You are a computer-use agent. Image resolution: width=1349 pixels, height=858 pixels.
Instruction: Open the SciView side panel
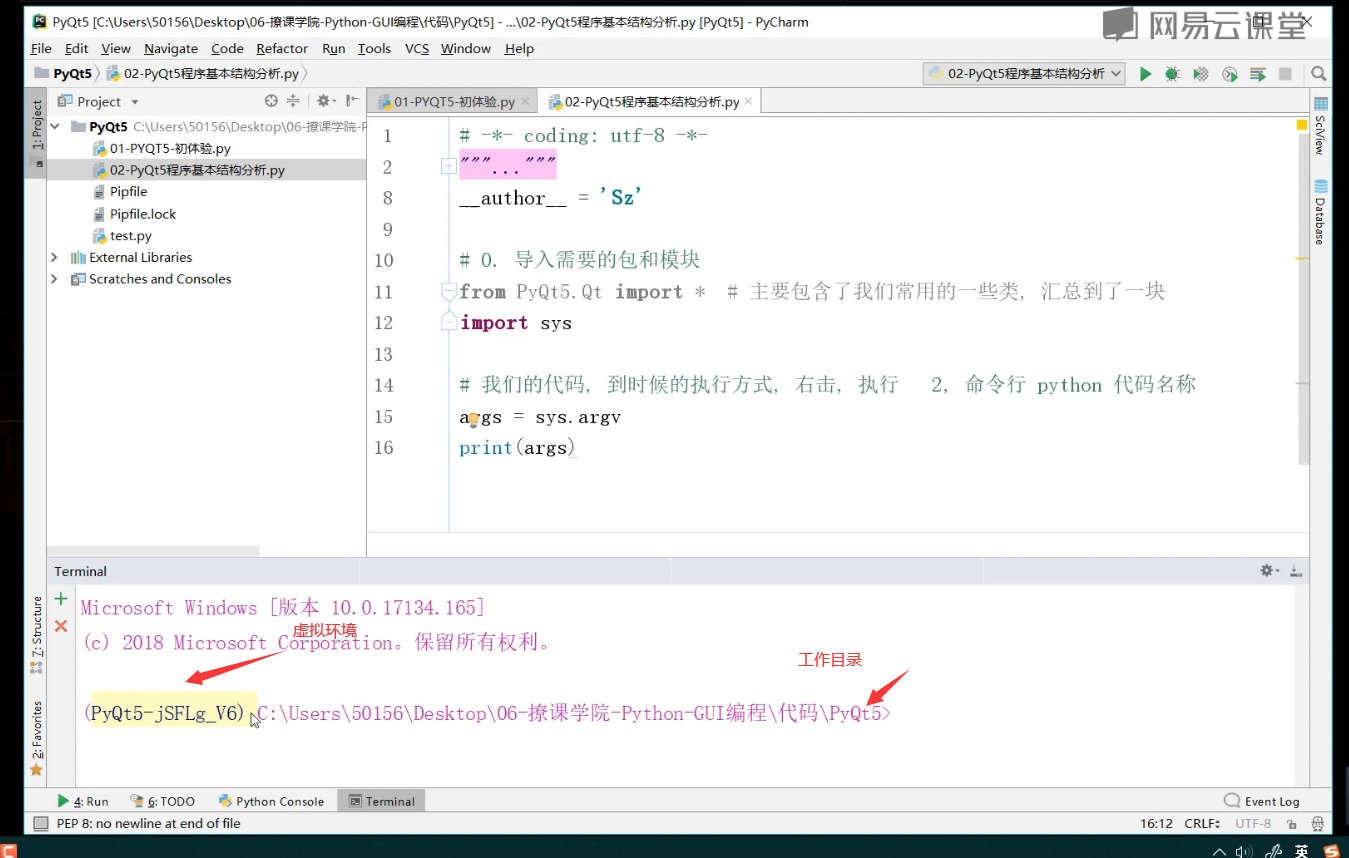[1320, 126]
